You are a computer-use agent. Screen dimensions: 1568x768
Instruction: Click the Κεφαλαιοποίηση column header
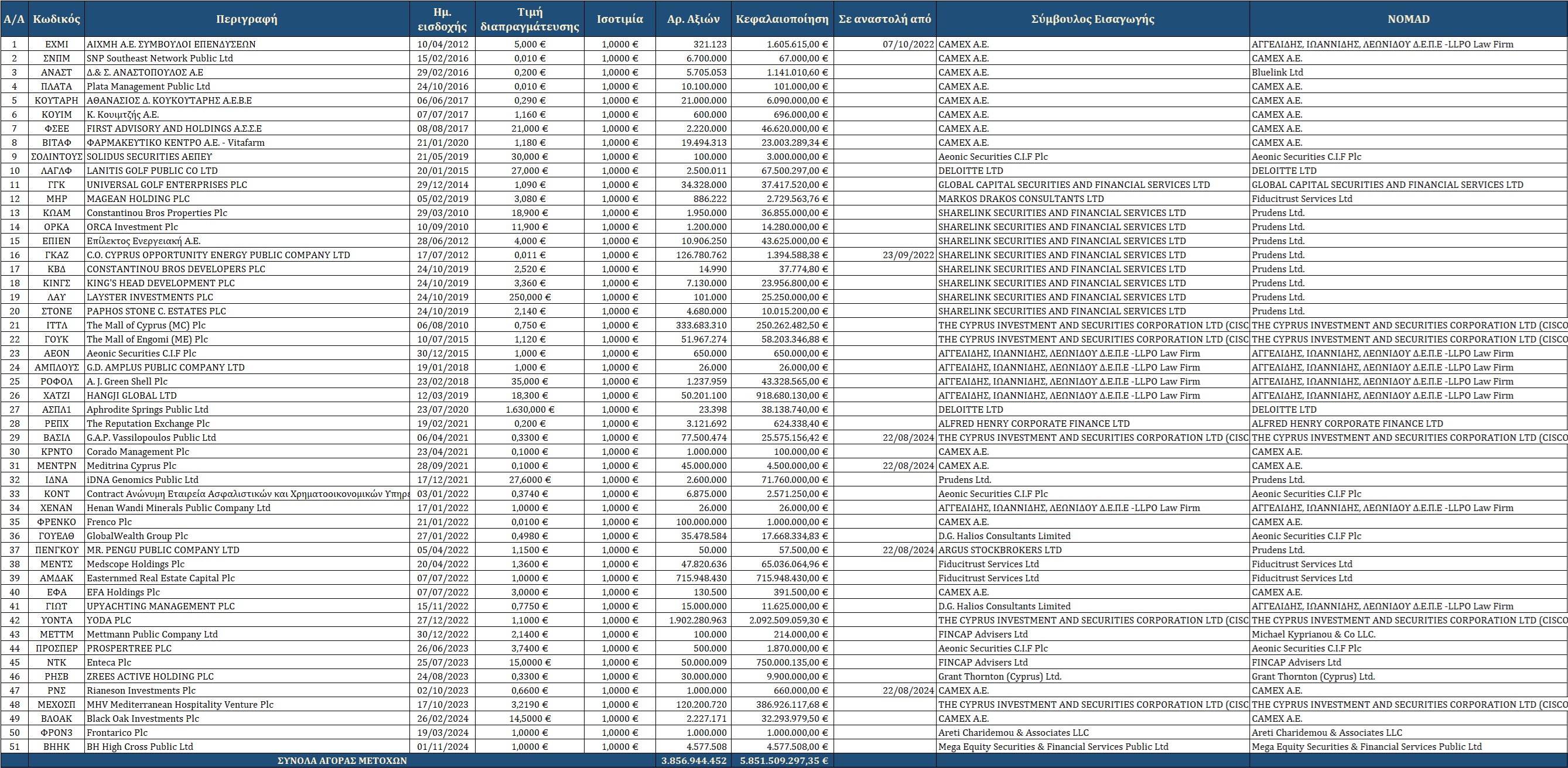point(781,19)
